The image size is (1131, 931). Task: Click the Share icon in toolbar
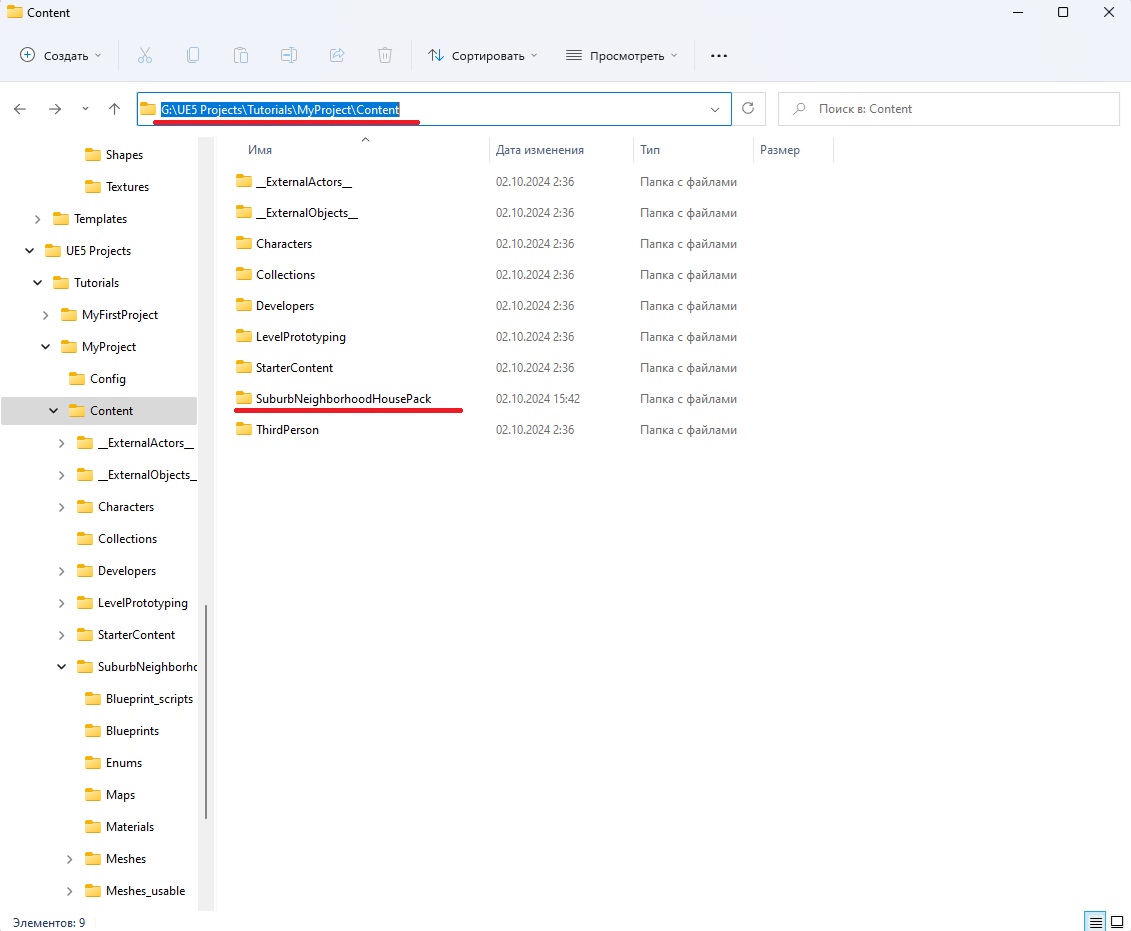[337, 56]
